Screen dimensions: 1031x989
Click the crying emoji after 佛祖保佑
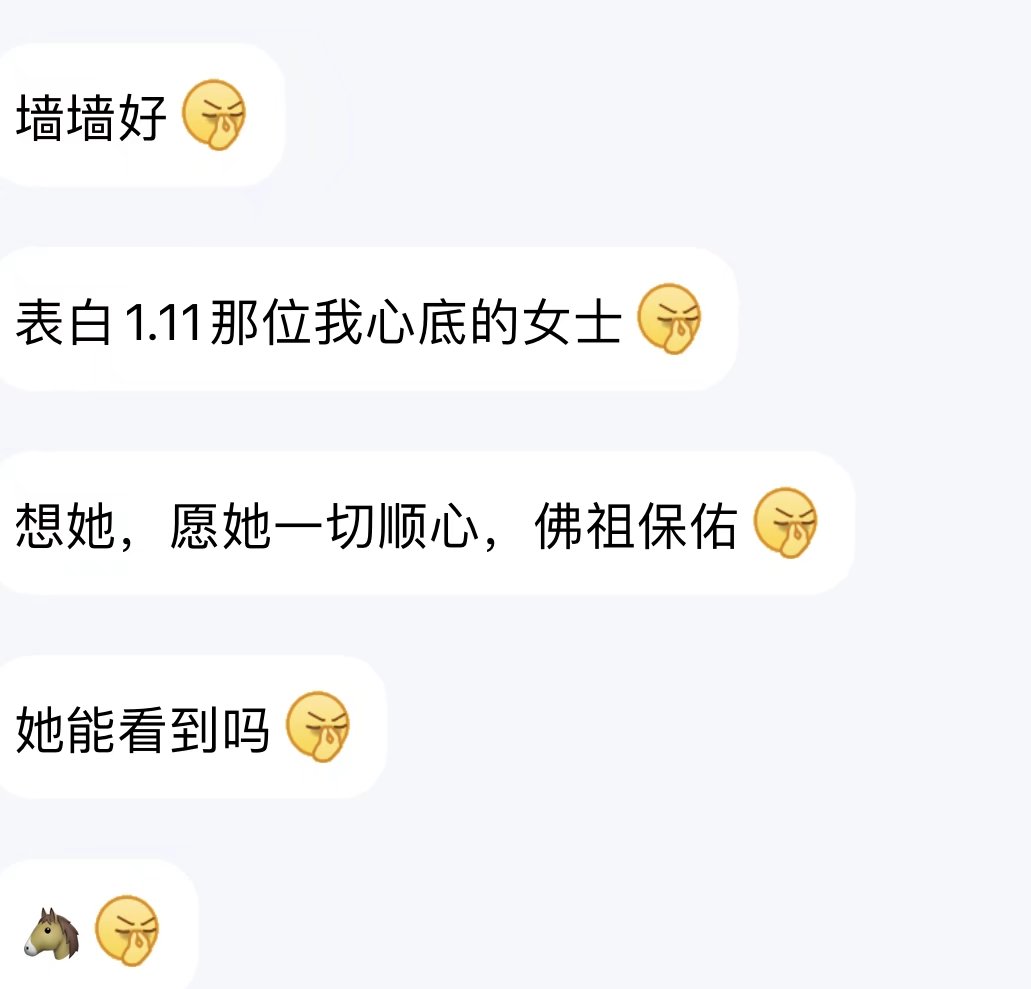pos(785,523)
